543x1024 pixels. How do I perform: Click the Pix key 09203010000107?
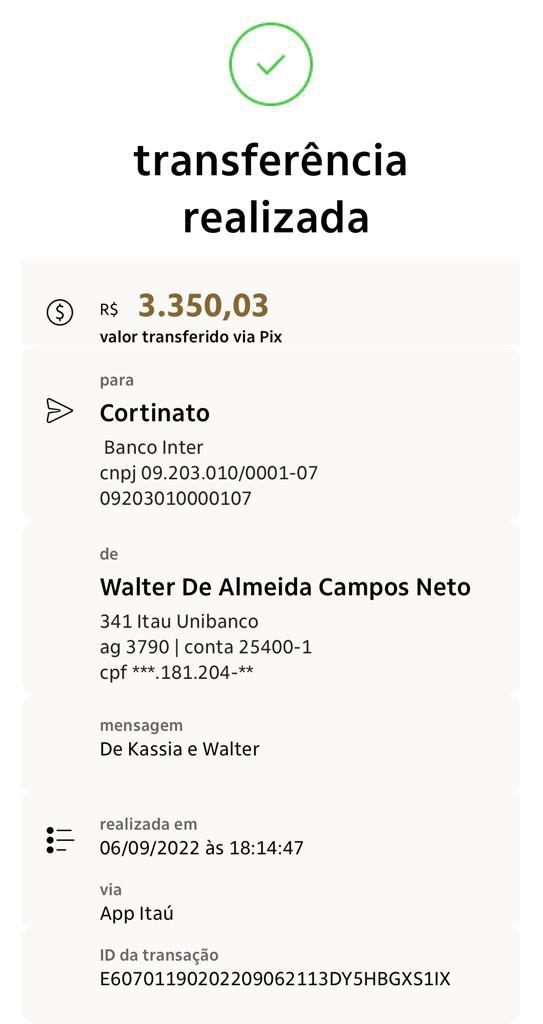coord(176,499)
